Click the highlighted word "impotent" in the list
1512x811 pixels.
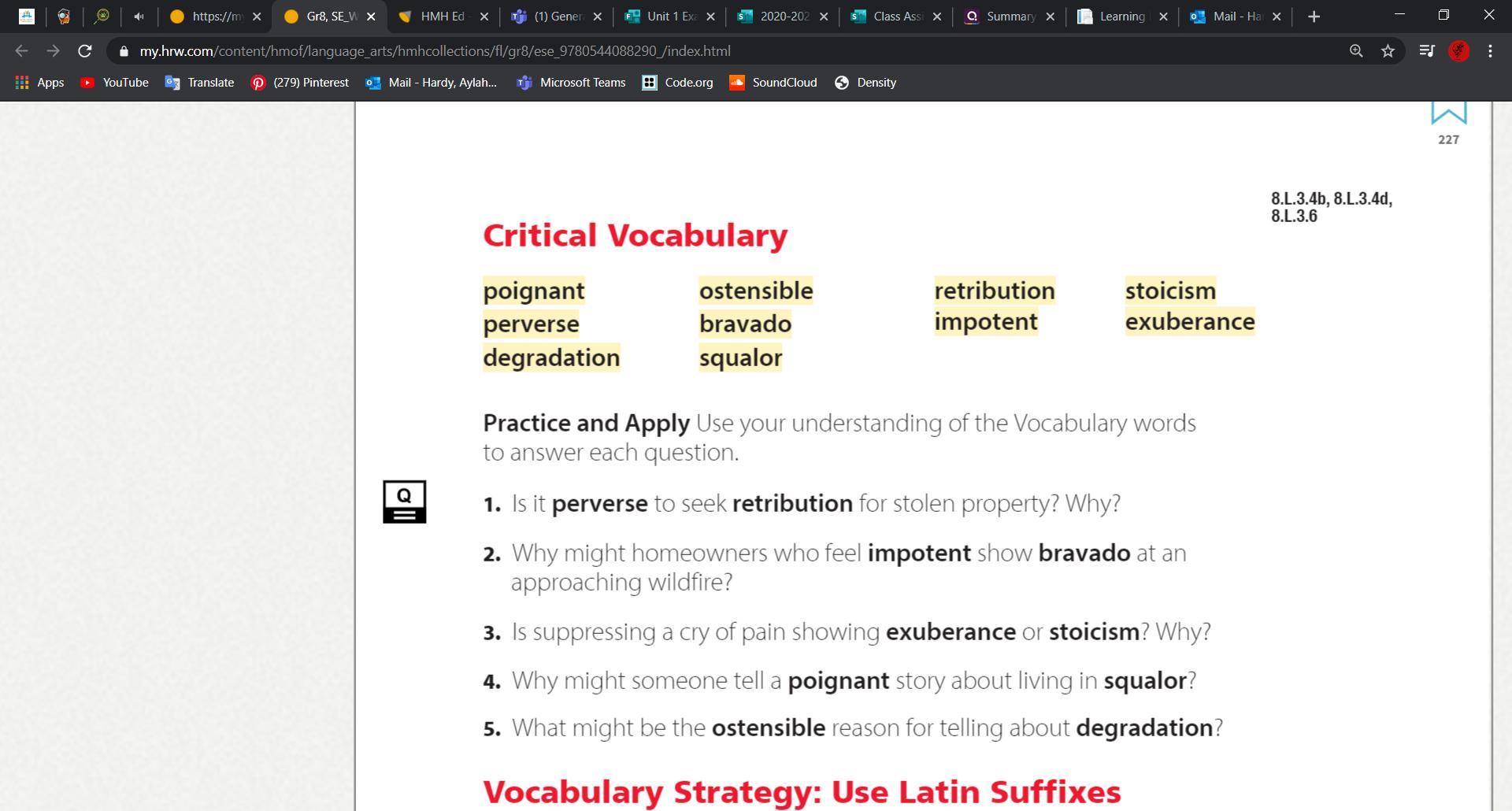986,322
